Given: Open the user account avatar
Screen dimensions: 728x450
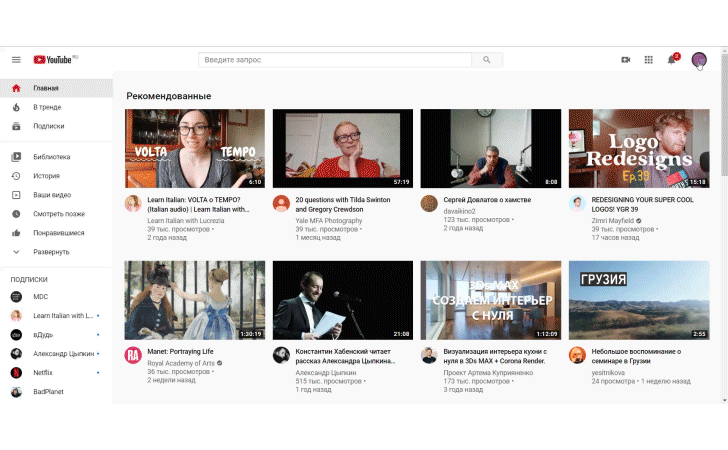Looking at the screenshot, I should coord(699,60).
